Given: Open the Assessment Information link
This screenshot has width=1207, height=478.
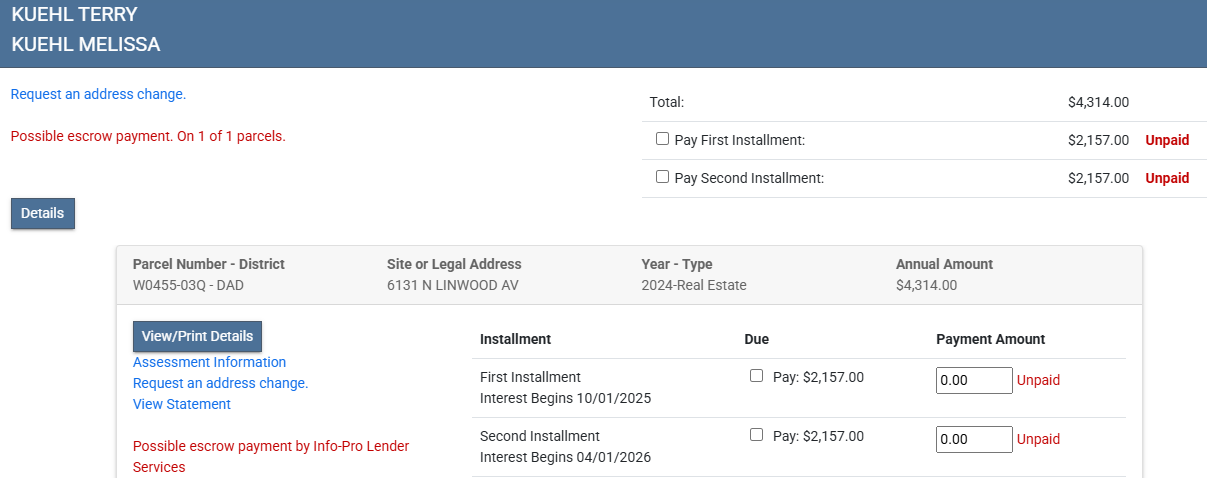Looking at the screenshot, I should [209, 362].
